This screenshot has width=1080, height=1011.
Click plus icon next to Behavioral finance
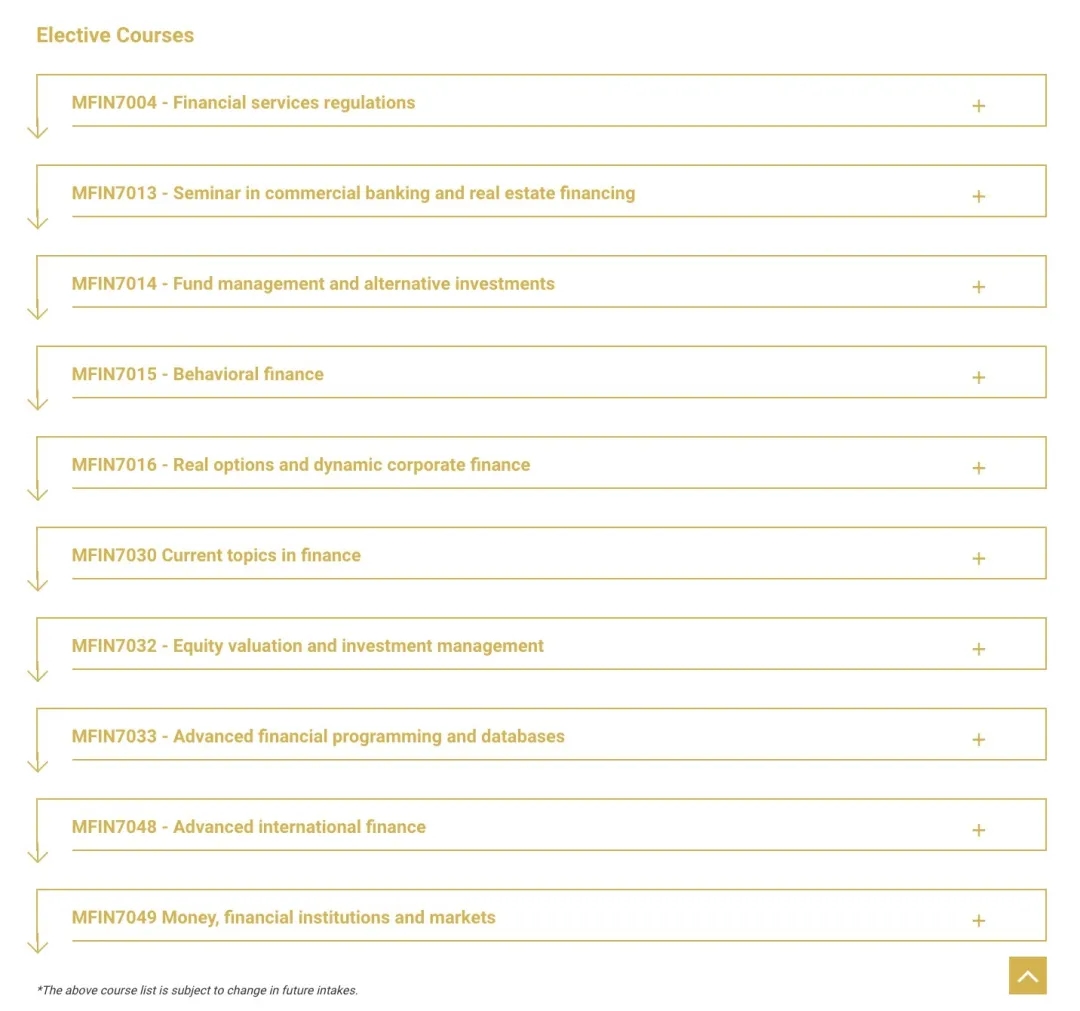click(x=978, y=377)
